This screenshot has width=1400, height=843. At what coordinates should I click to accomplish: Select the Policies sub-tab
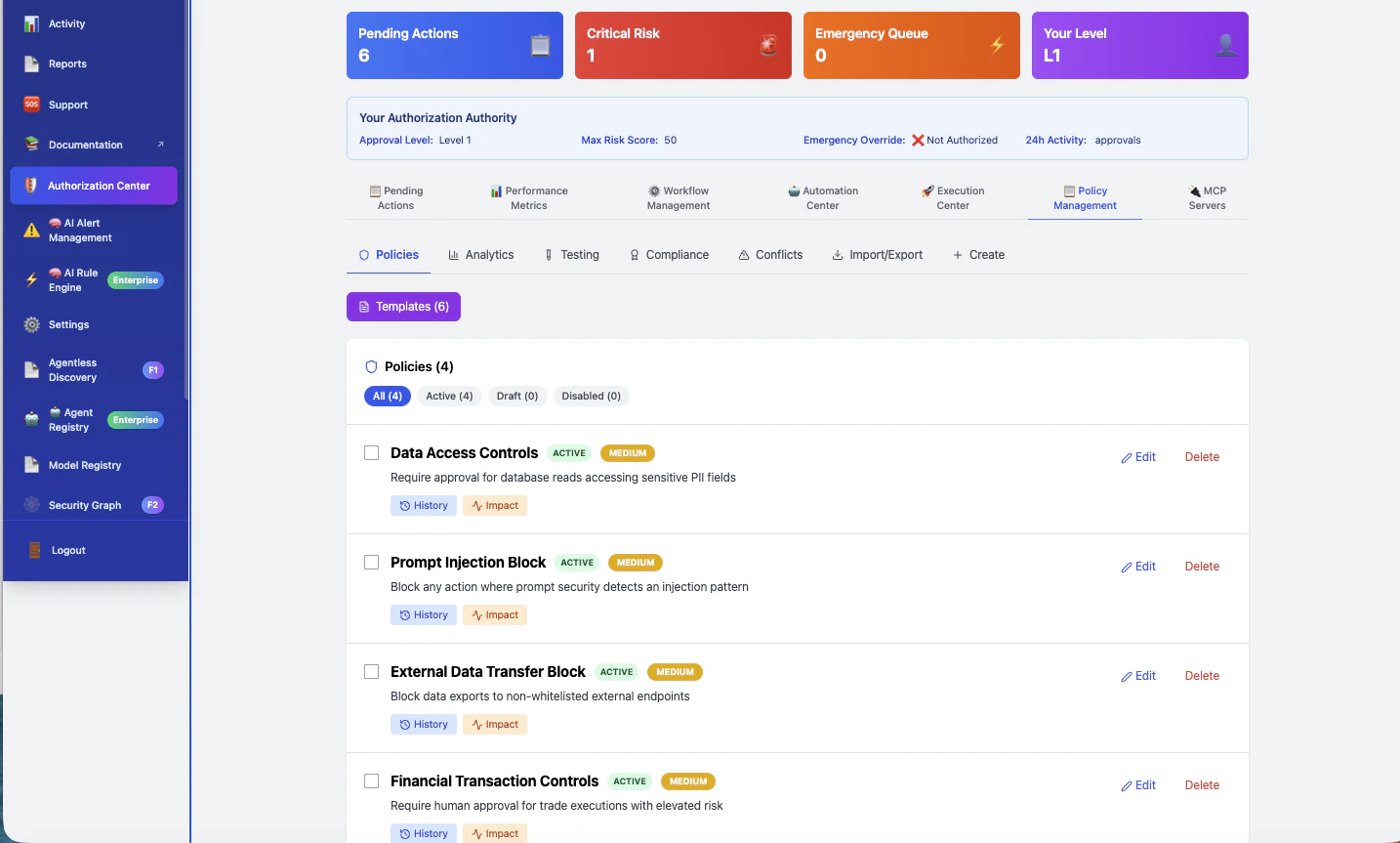pos(389,255)
